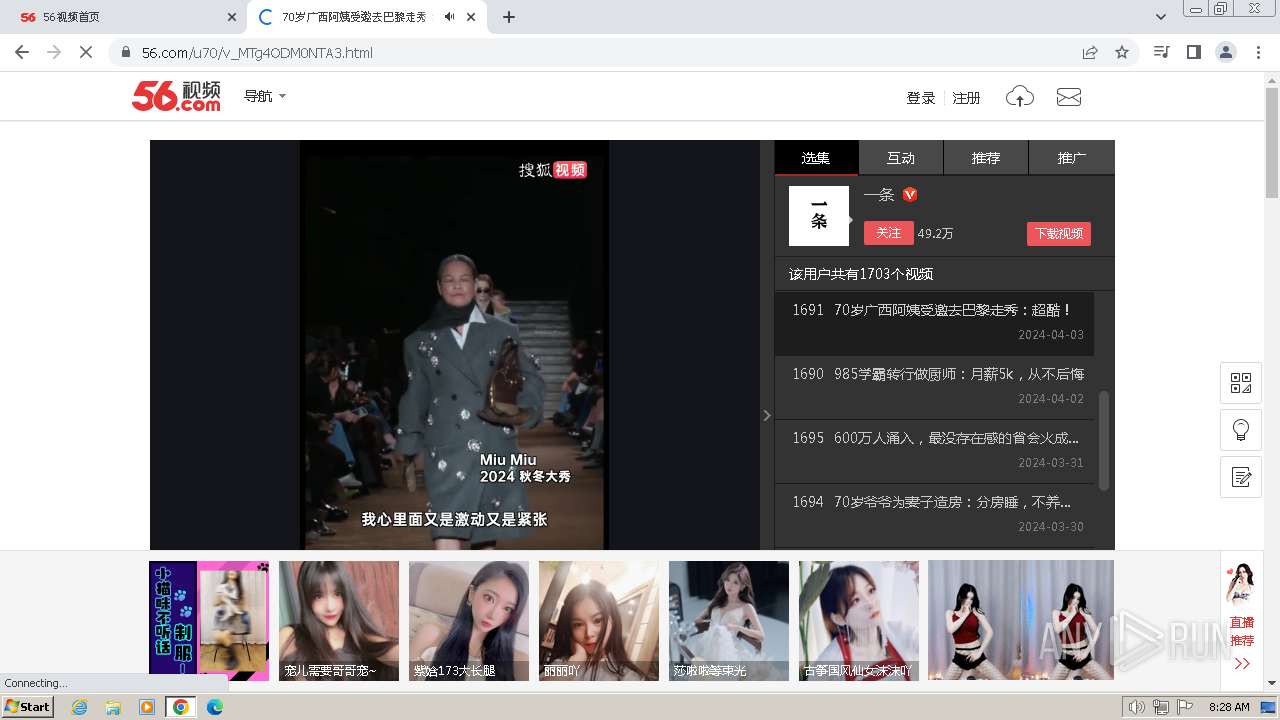1280x720 pixels.
Task: Stop loading the page
Action: (86, 52)
